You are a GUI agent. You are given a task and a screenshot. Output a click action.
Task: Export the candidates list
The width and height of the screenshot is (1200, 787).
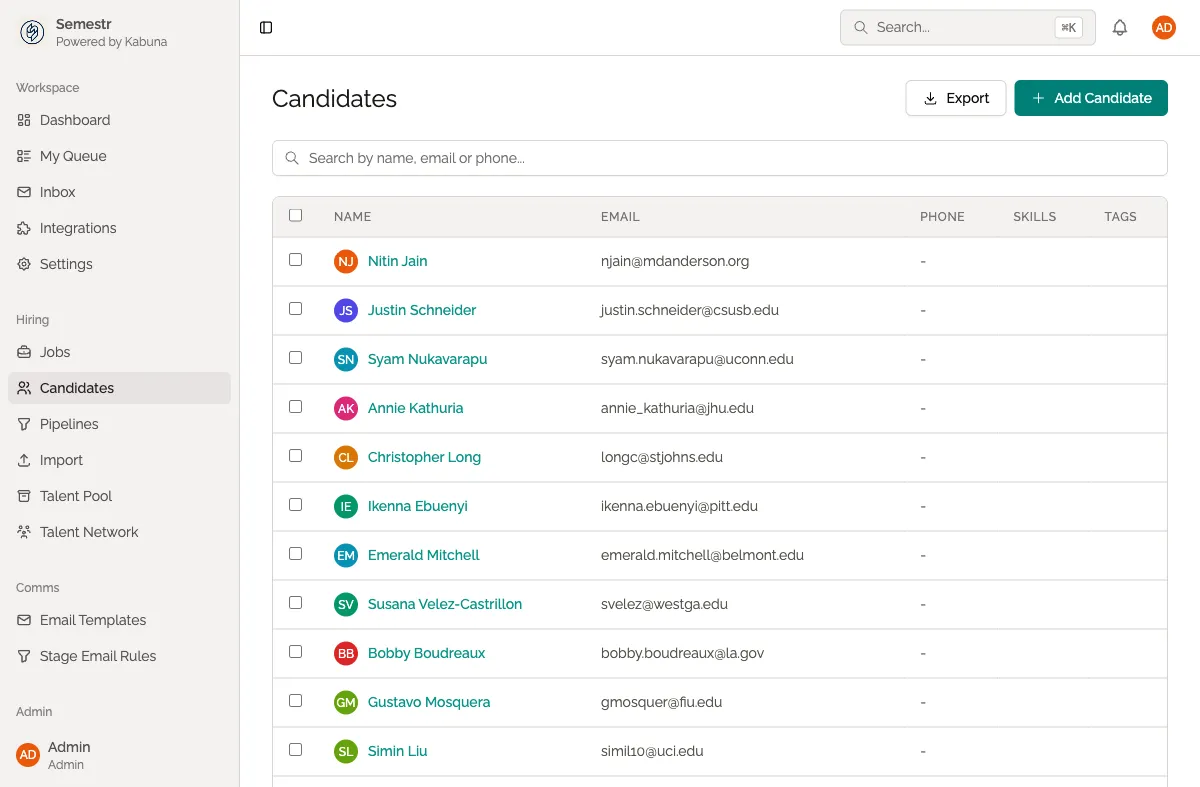click(x=955, y=98)
